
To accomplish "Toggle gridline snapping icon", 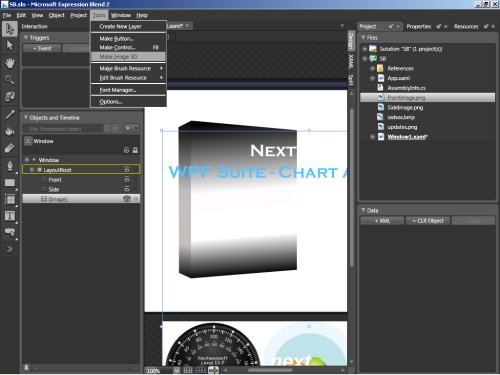I will pyautogui.click(x=201, y=370).
